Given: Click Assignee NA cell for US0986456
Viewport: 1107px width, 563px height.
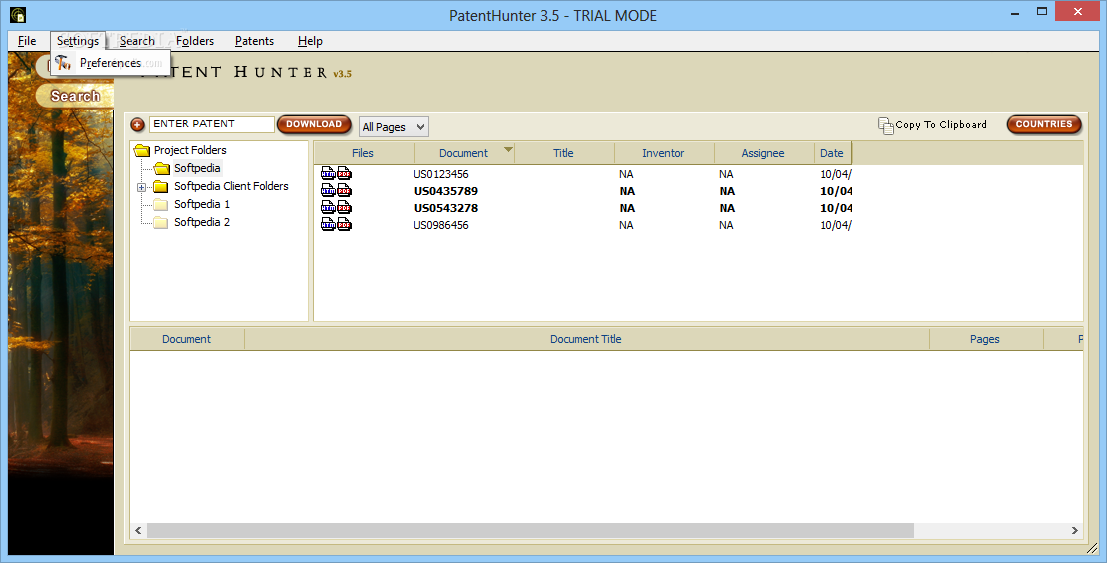Looking at the screenshot, I should click(x=726, y=225).
